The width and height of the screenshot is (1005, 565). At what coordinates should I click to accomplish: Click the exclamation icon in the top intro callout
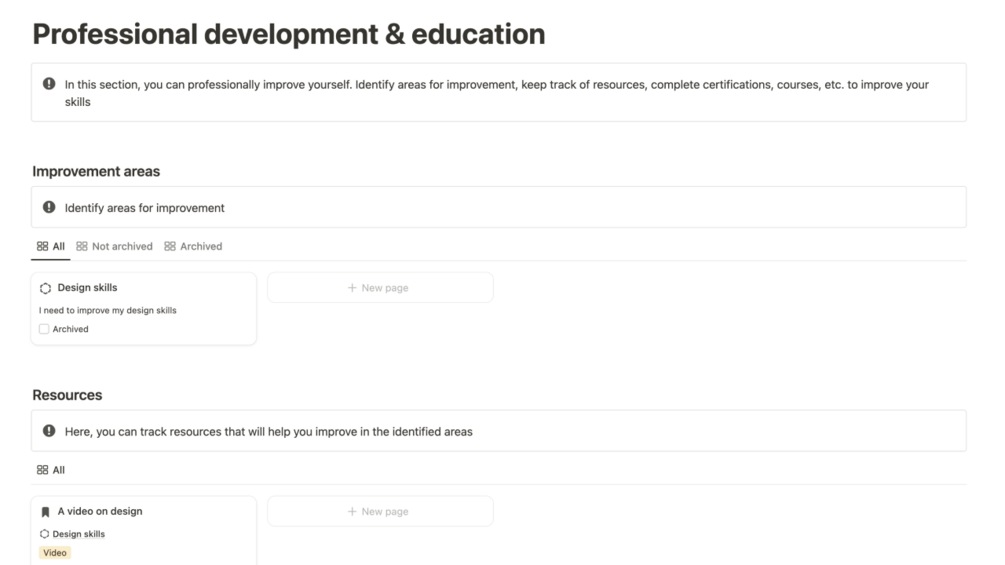coord(49,84)
